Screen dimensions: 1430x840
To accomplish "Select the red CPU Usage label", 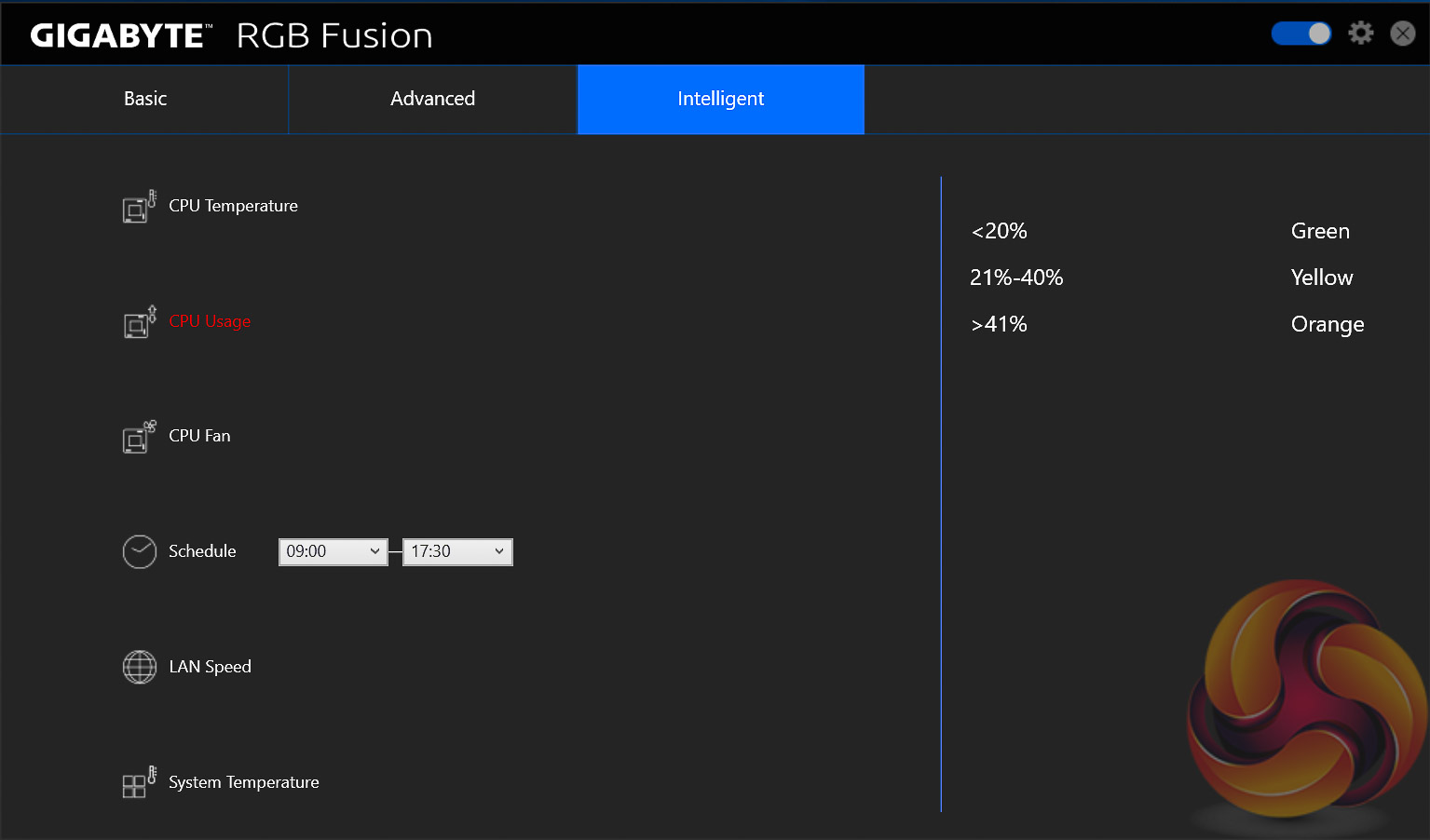I will (210, 321).
